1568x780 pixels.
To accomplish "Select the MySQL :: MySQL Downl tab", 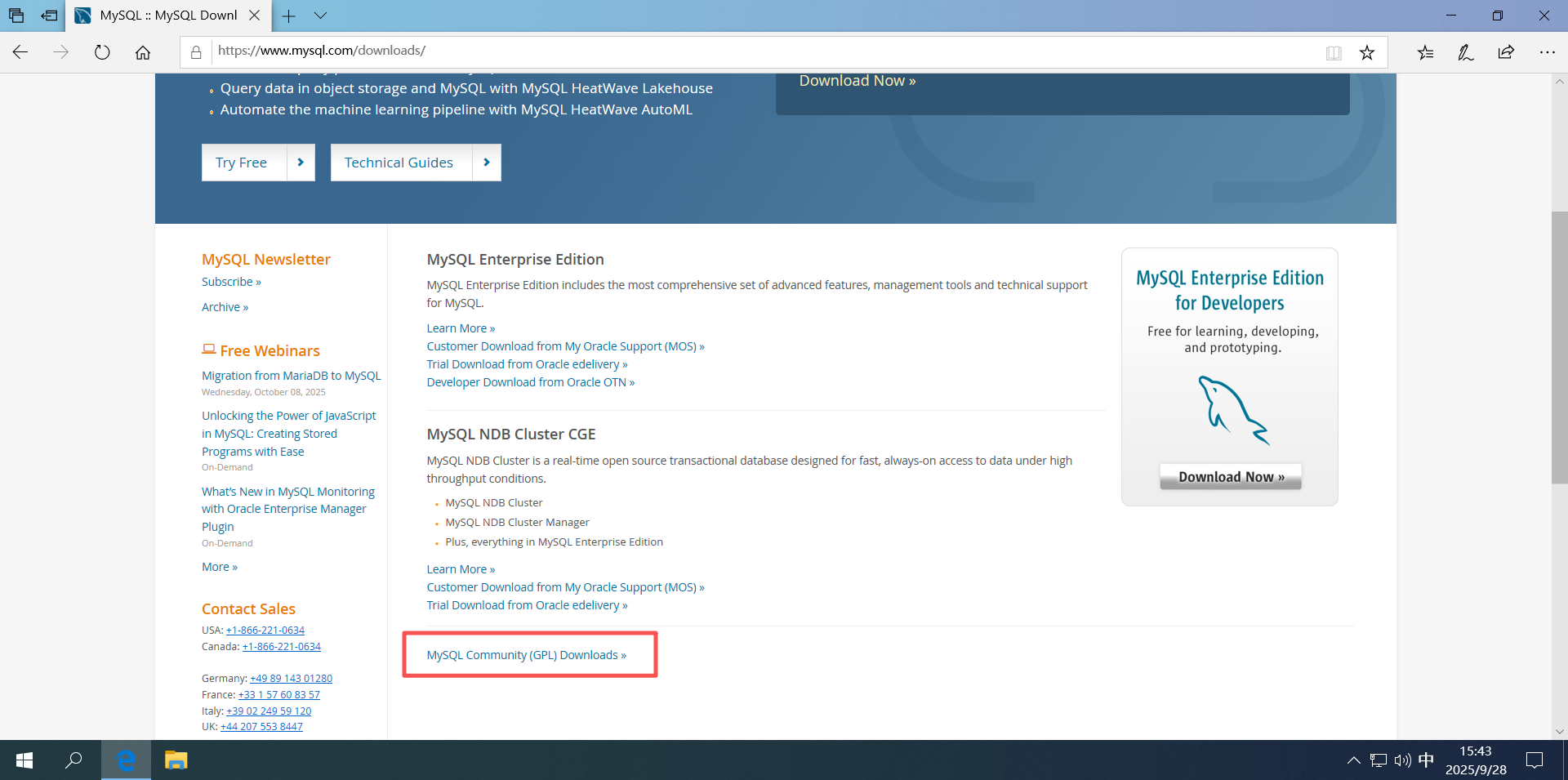I will [x=167, y=16].
